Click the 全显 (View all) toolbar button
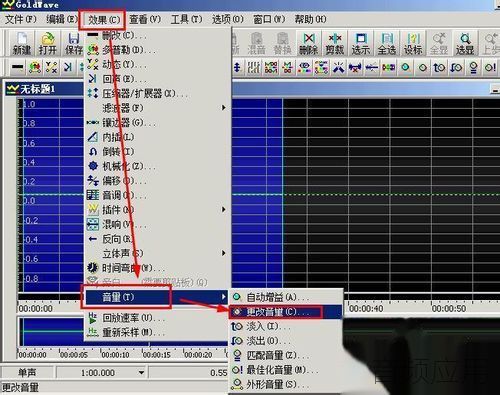The width and height of the screenshot is (500, 395). (x=439, y=44)
